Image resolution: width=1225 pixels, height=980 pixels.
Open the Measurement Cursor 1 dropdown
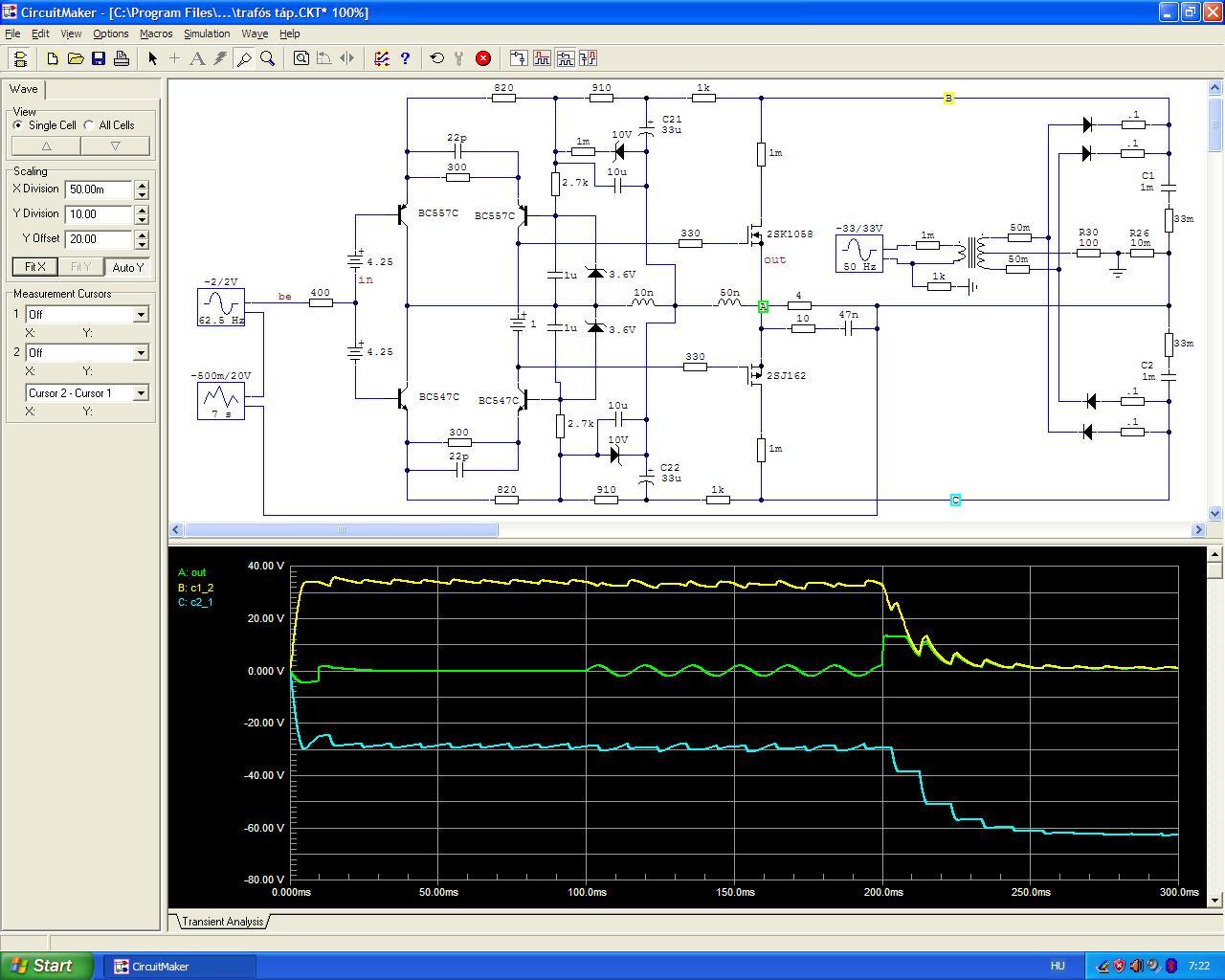tap(141, 315)
